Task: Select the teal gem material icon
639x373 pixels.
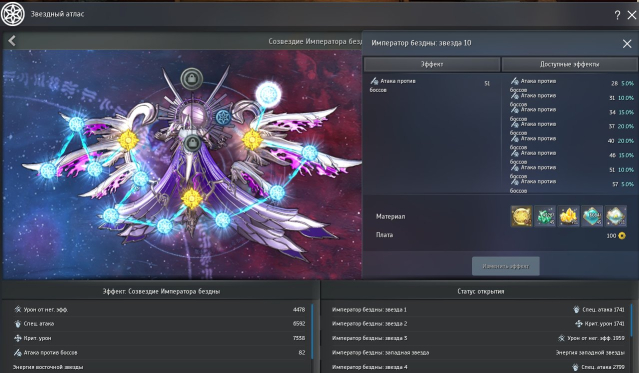Action: pyautogui.click(x=592, y=216)
